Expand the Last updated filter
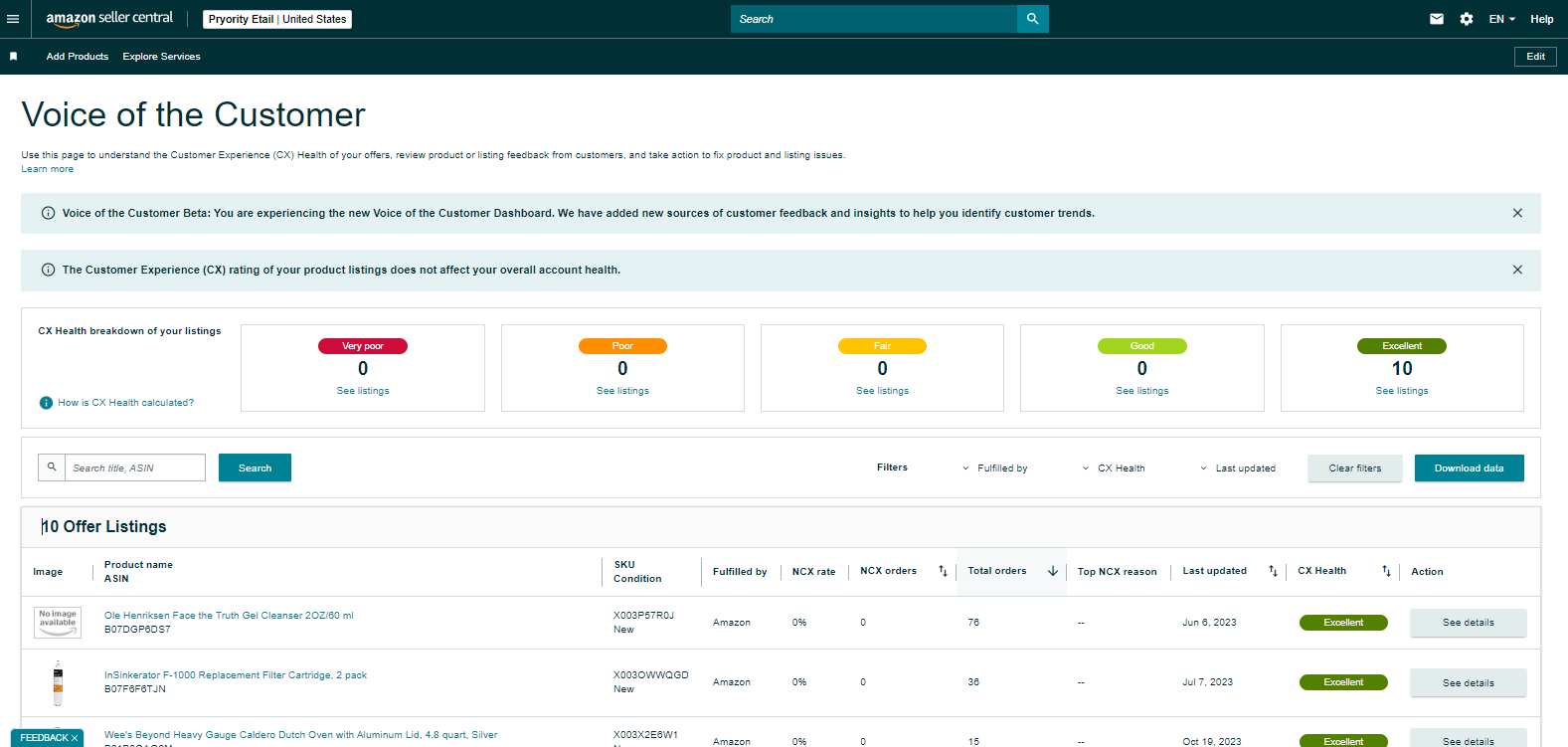This screenshot has width=1568, height=747. point(1238,468)
